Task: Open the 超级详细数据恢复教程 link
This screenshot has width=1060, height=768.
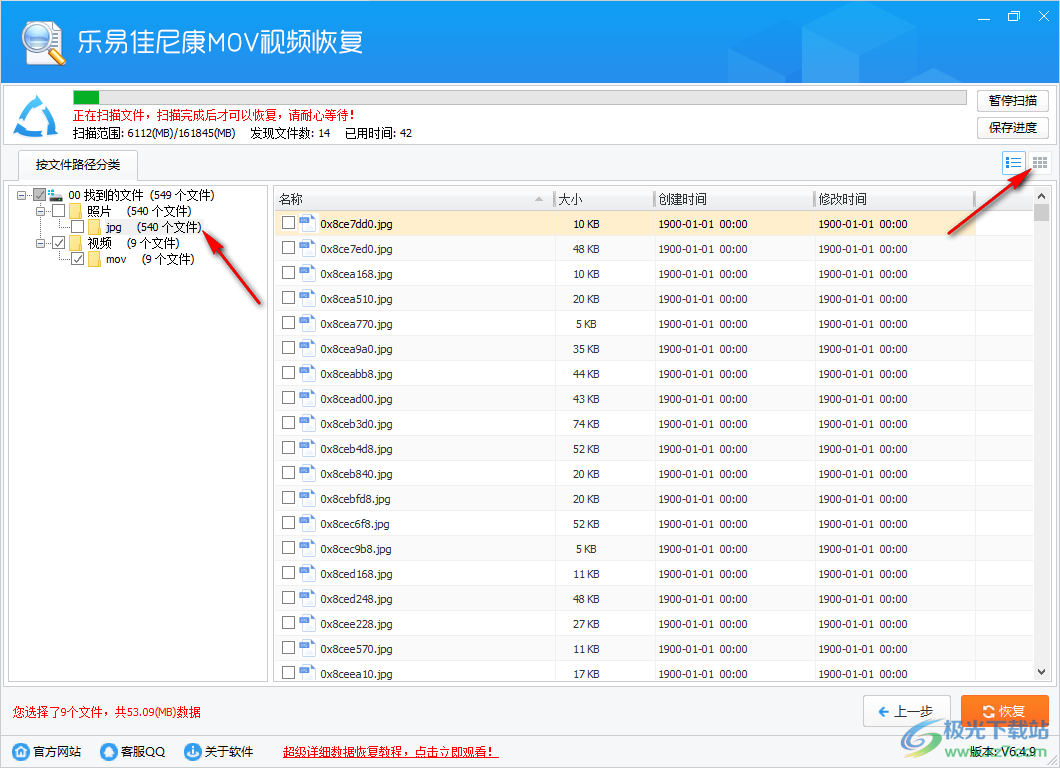Action: click(x=391, y=752)
